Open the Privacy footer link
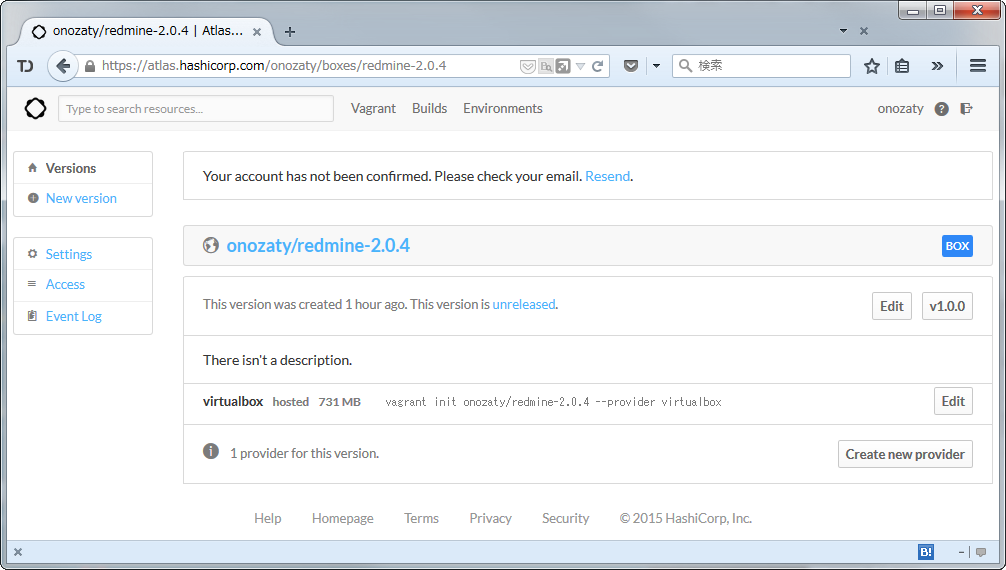Screen dimensions: 1006x570 (x=490, y=518)
